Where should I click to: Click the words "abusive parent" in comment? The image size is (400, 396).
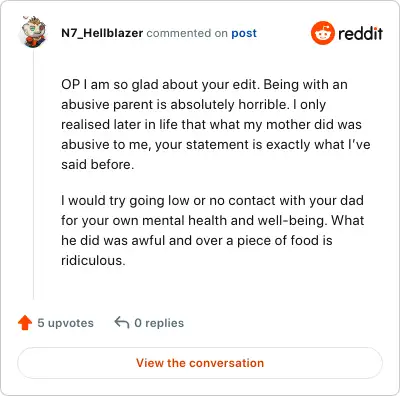(108, 105)
